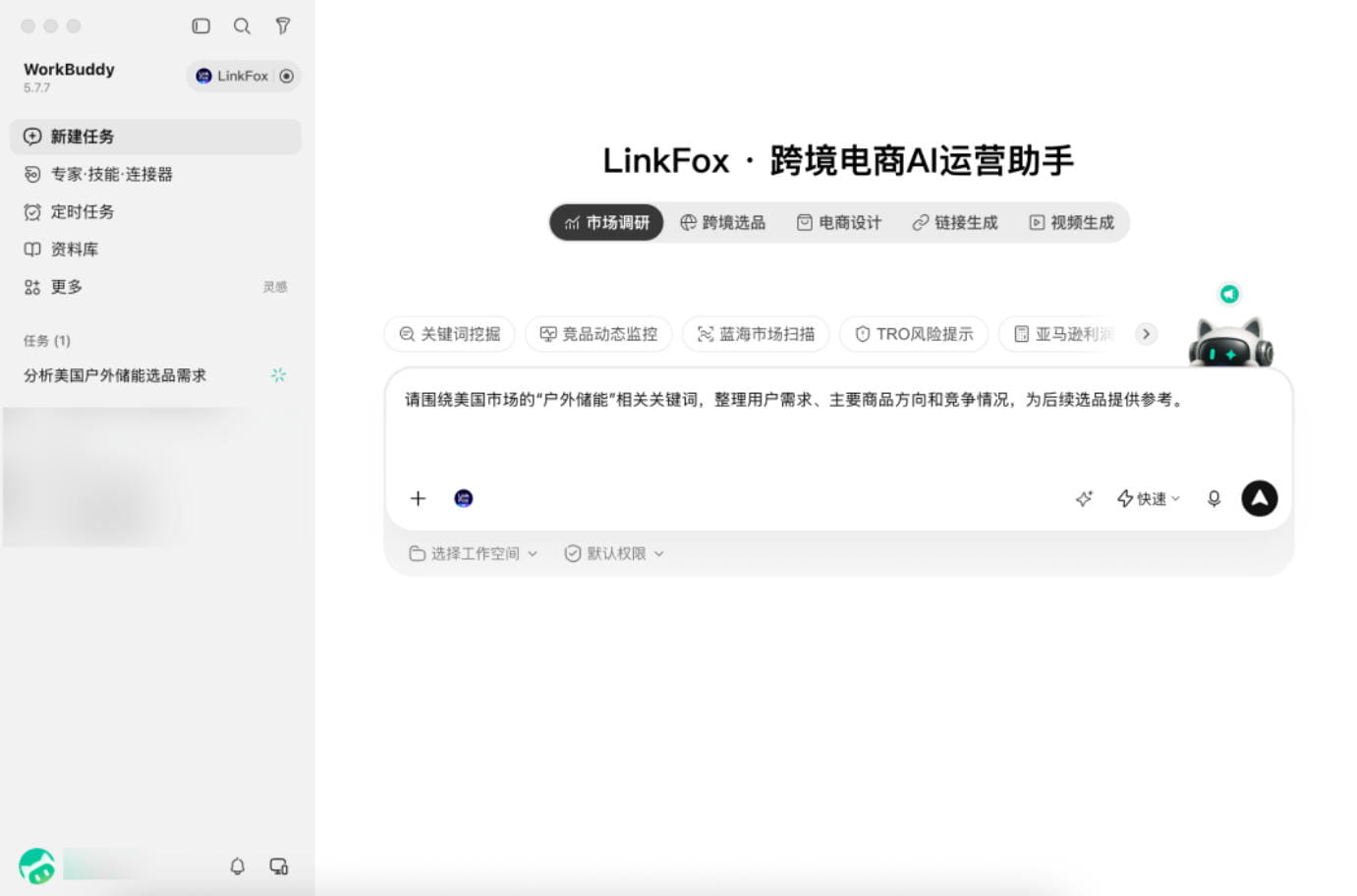The height and width of the screenshot is (896, 1357).
Task: Click the filter funnel icon in sidebar header
Action: (283, 27)
